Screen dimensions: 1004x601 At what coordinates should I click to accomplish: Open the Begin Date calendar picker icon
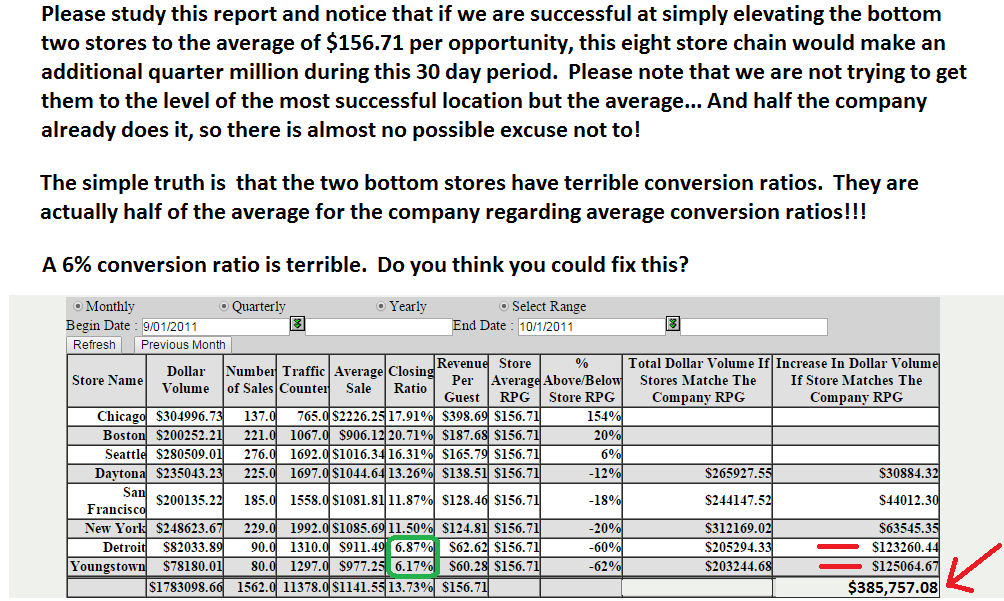(x=297, y=324)
